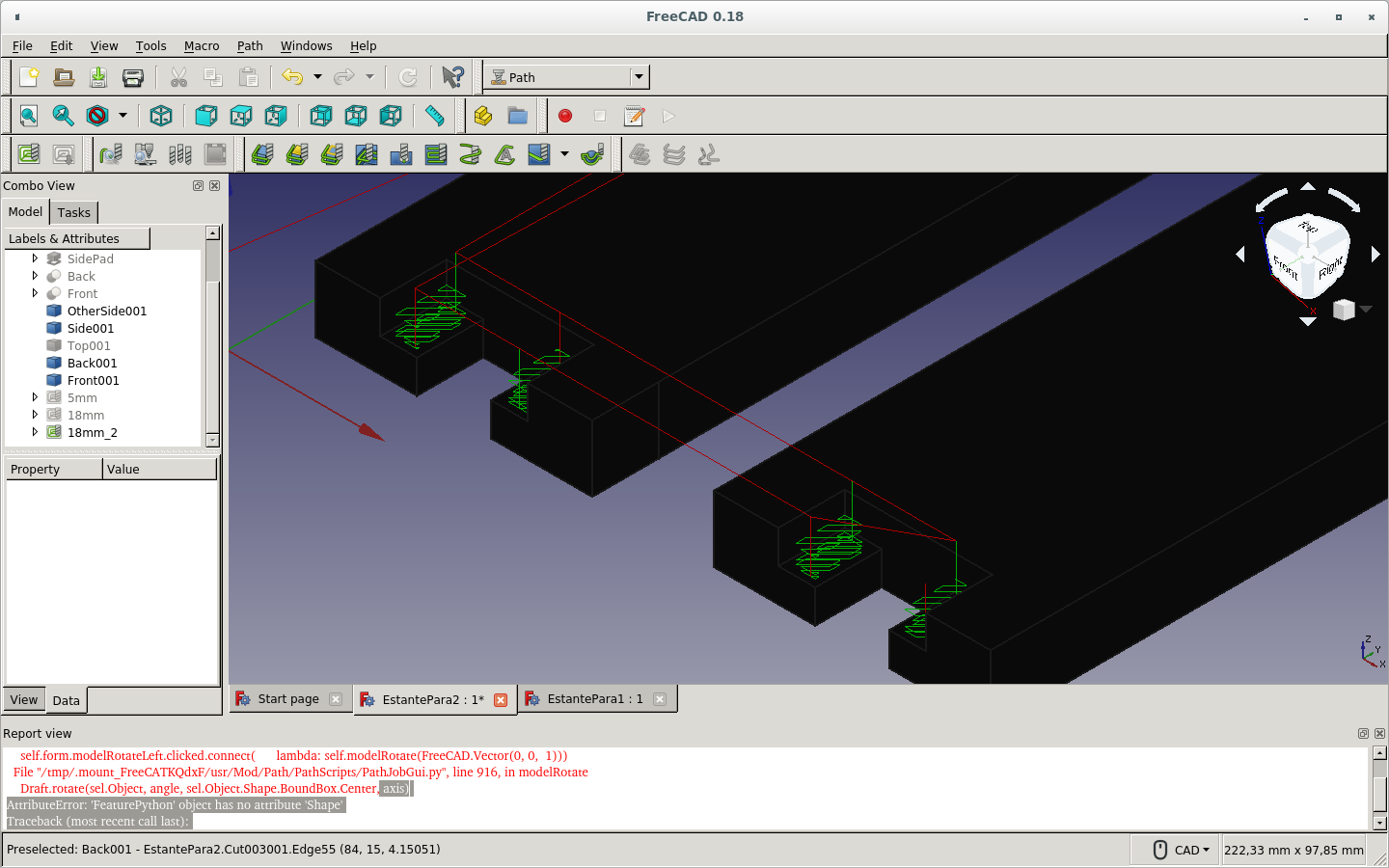Open the Start page document tab
Image resolution: width=1389 pixels, height=868 pixels.
pos(288,699)
